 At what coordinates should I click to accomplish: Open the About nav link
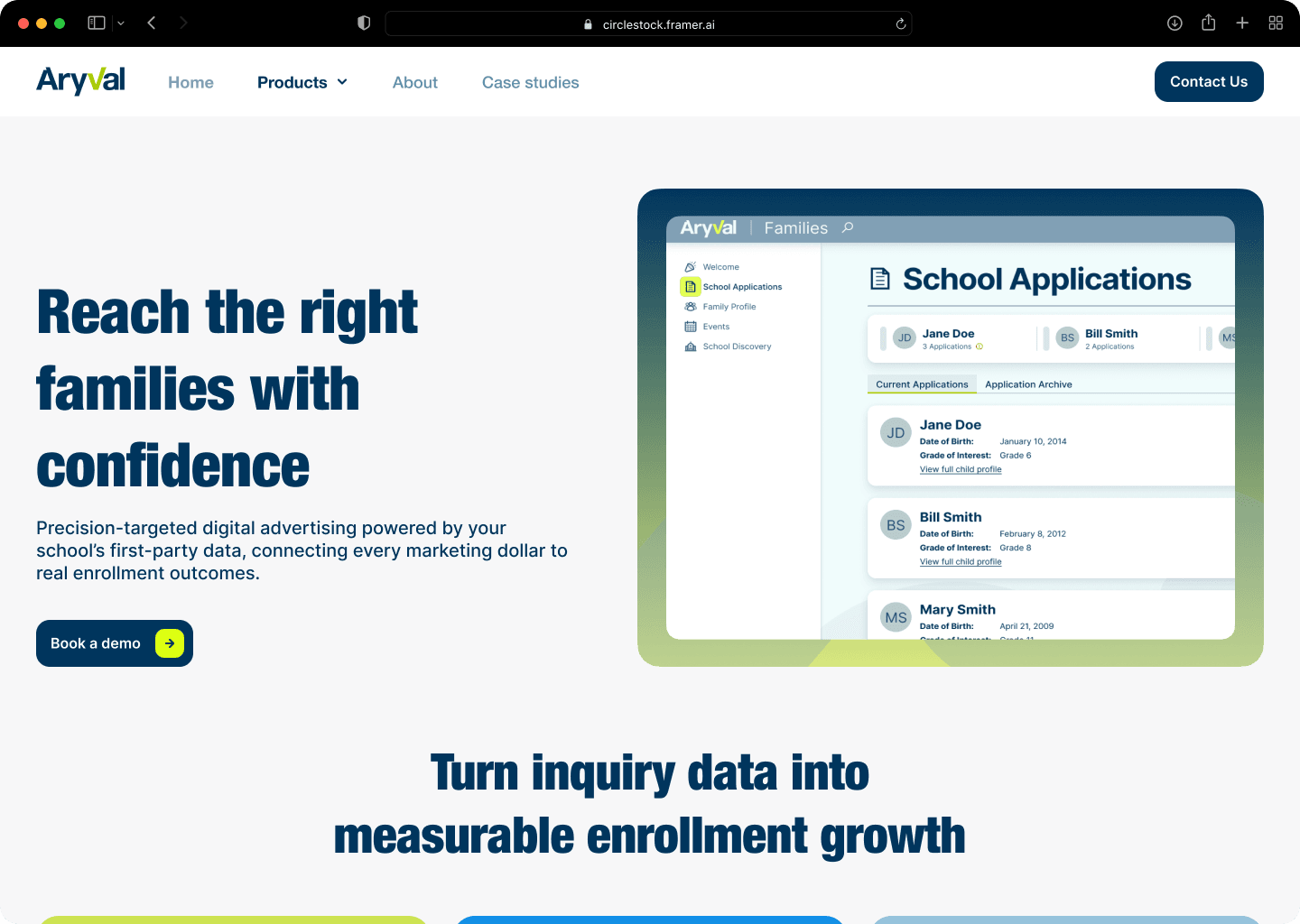[x=415, y=82]
